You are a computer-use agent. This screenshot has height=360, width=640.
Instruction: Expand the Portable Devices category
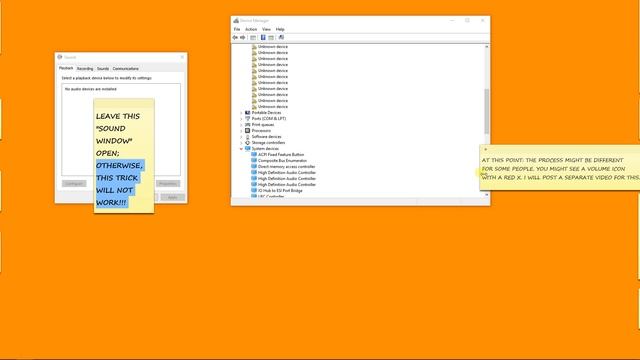click(241, 113)
